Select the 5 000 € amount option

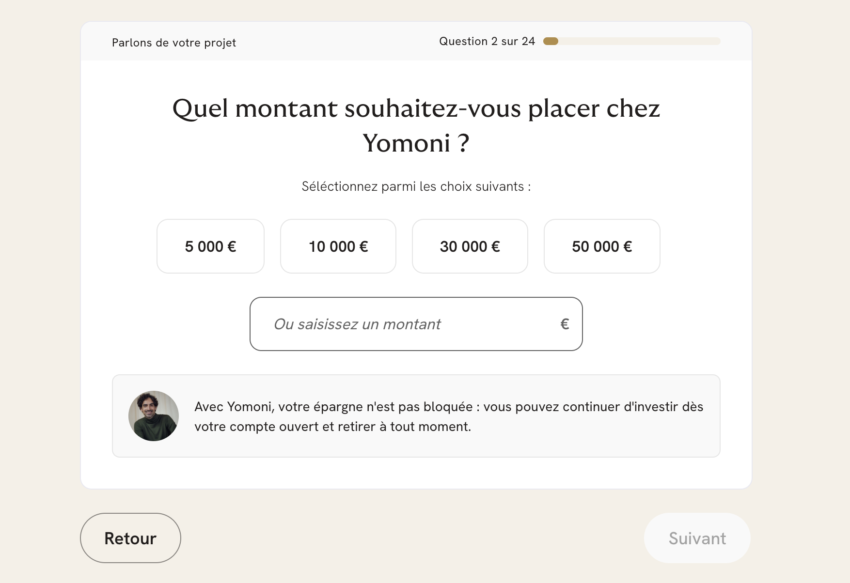[210, 246]
